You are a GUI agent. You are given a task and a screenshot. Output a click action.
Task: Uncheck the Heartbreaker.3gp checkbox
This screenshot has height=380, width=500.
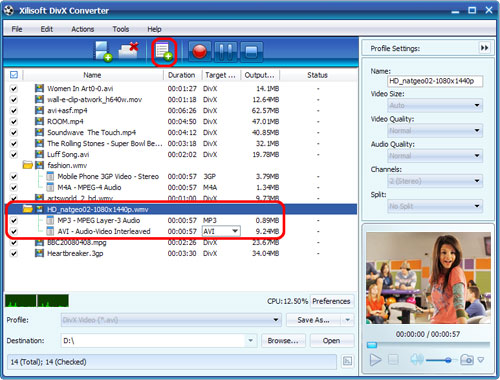14,254
